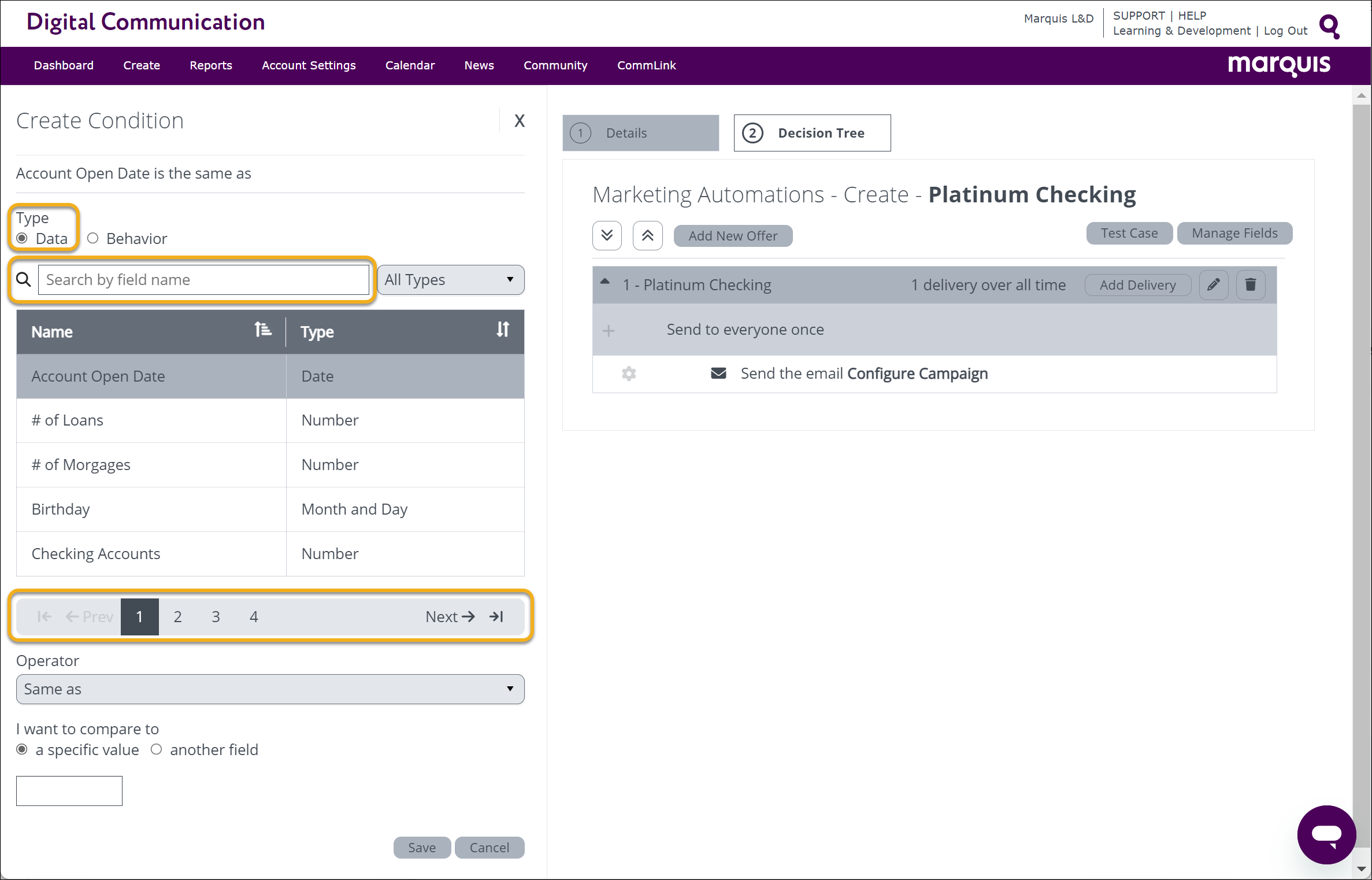This screenshot has height=880, width=1372.
Task: Click the specific value input box
Action: click(x=69, y=790)
